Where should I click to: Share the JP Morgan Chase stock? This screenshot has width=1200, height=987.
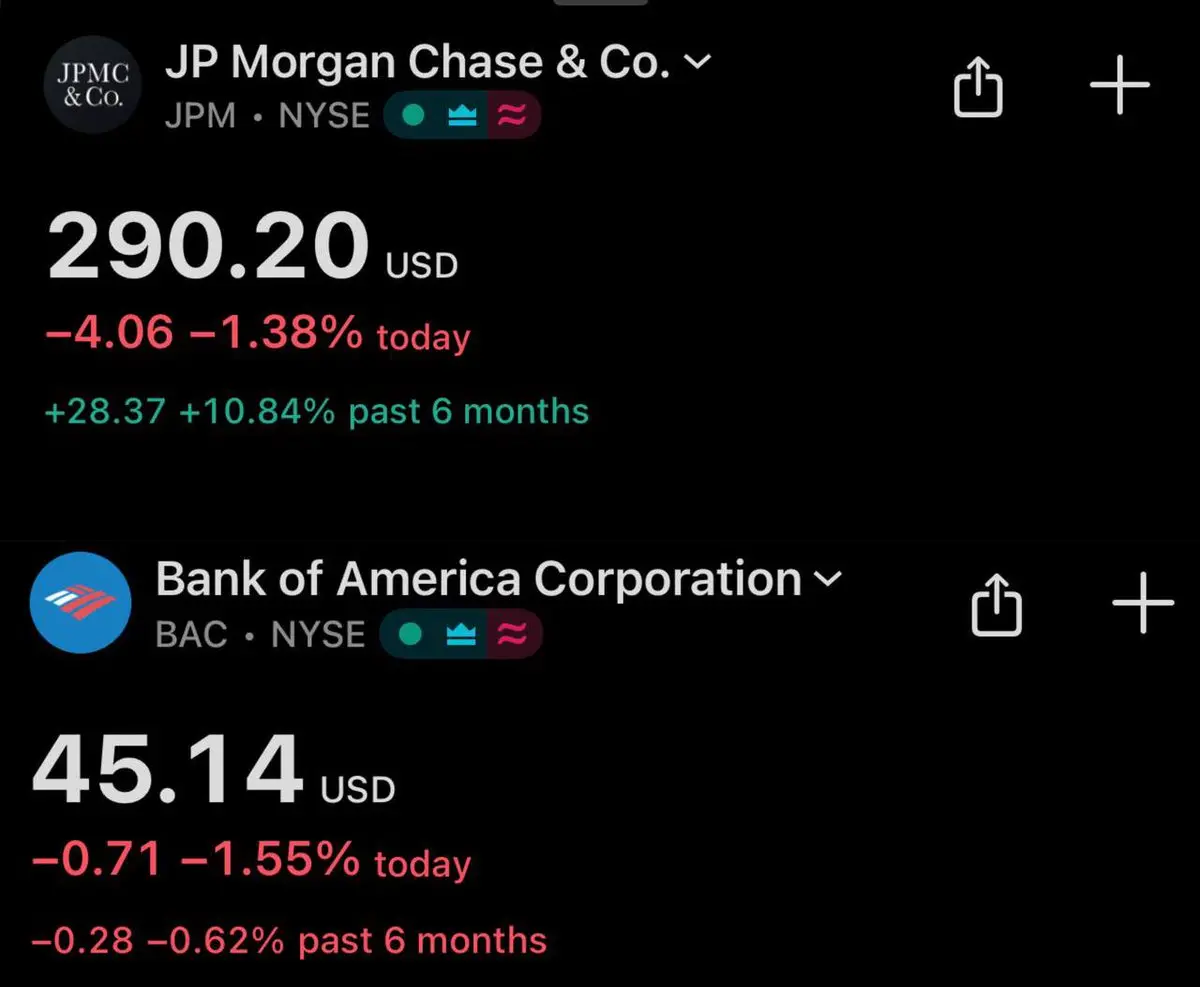pos(977,87)
